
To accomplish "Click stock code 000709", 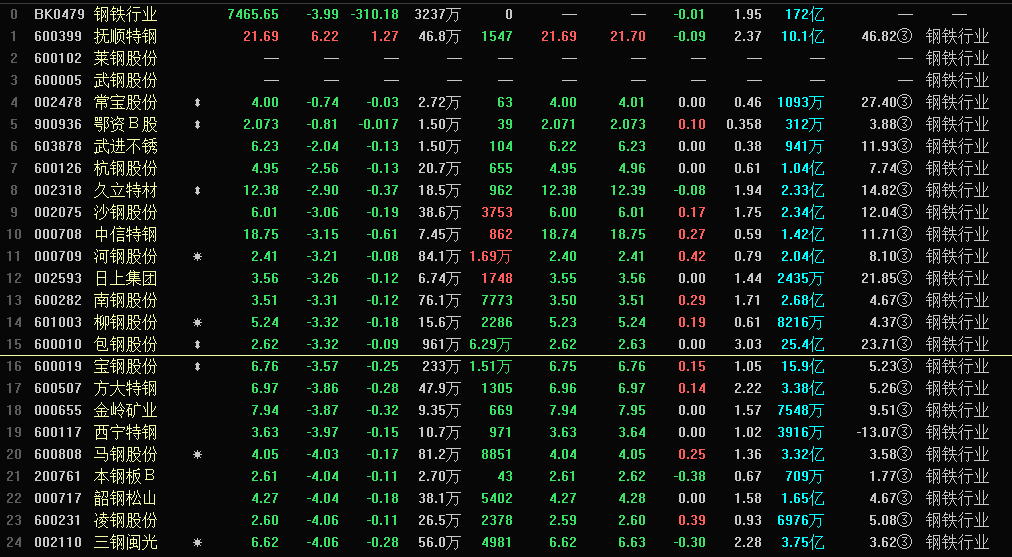I will (x=58, y=257).
